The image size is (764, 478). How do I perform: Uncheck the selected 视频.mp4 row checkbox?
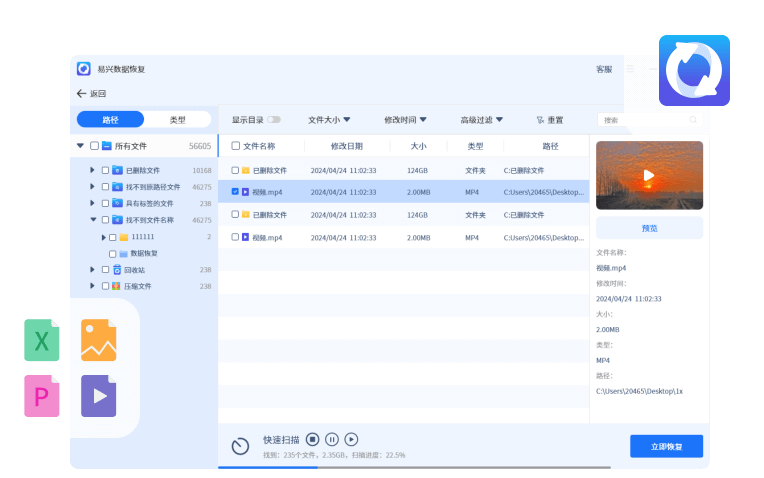coord(235,191)
